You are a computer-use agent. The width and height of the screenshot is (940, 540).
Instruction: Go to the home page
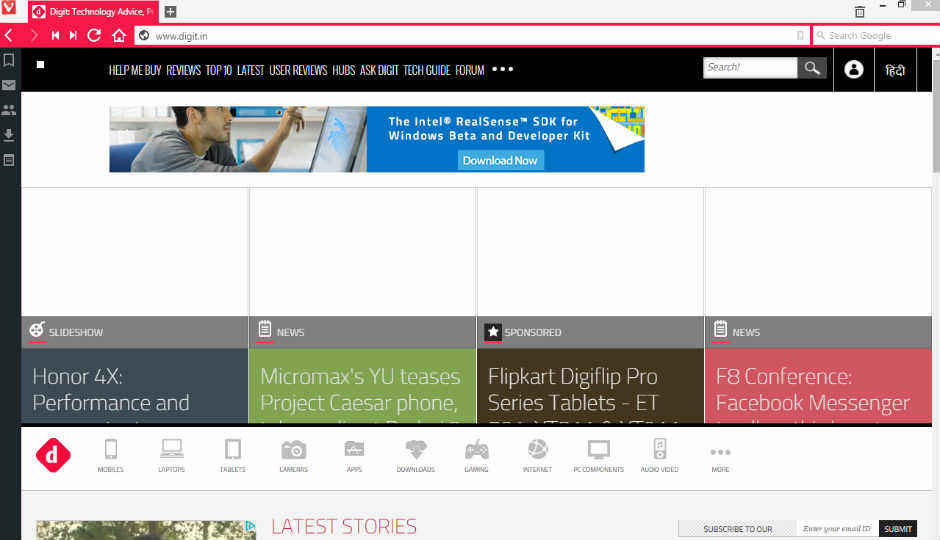pos(119,35)
